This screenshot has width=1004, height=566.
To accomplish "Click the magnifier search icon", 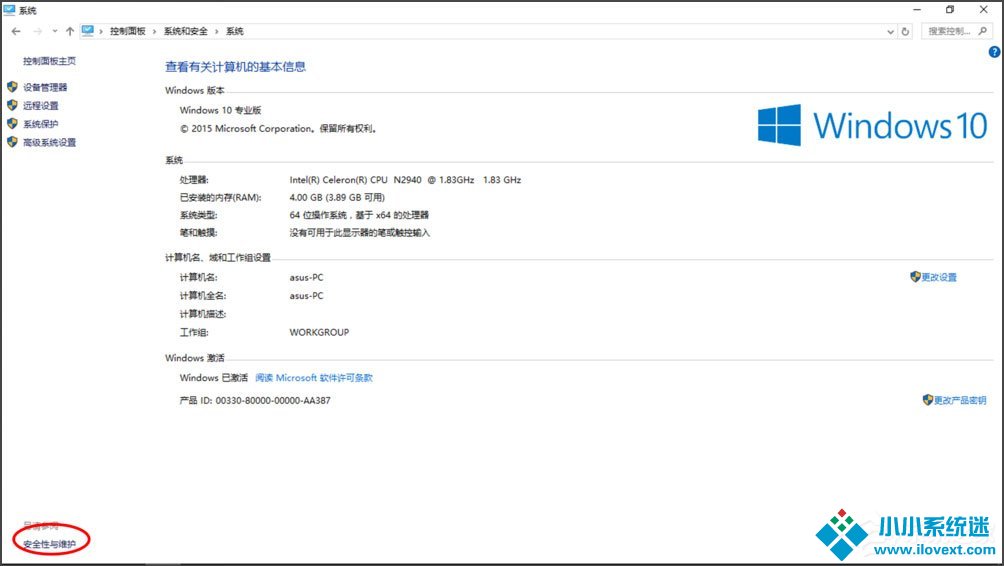I will tap(983, 31).
